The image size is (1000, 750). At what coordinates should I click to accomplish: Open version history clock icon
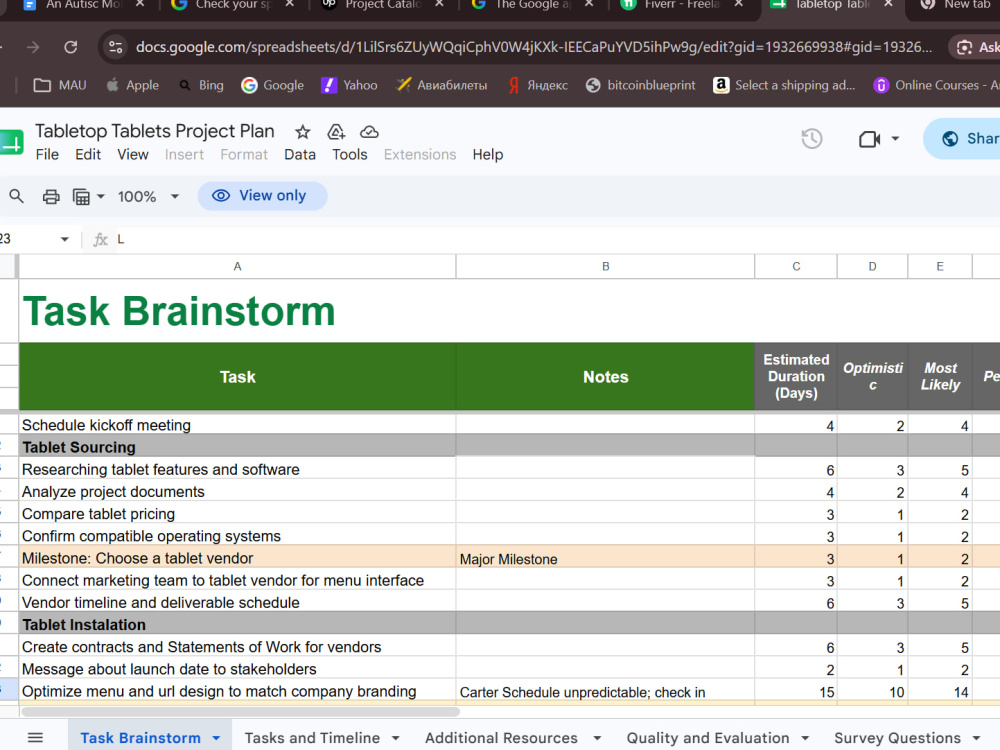[x=811, y=138]
